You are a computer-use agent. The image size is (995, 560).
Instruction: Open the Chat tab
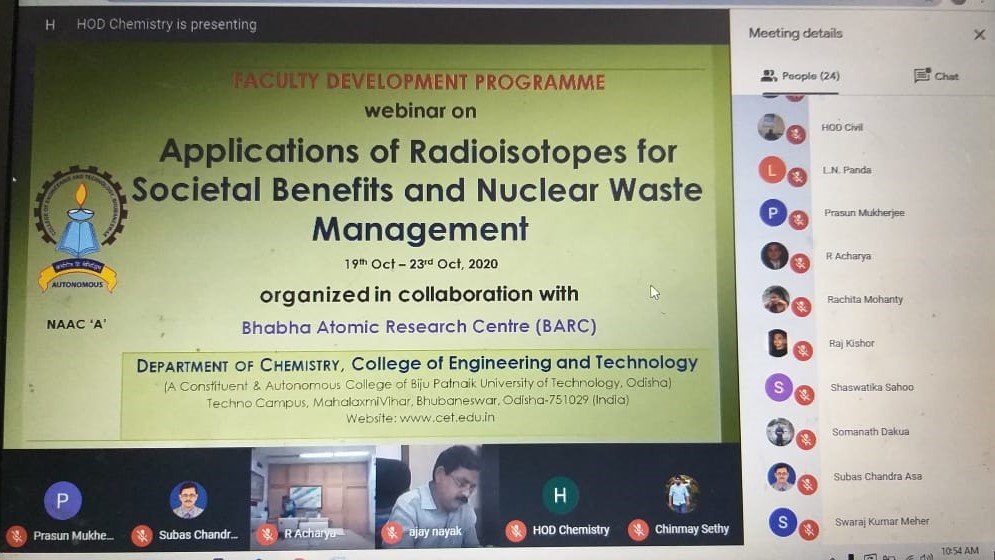[936, 76]
